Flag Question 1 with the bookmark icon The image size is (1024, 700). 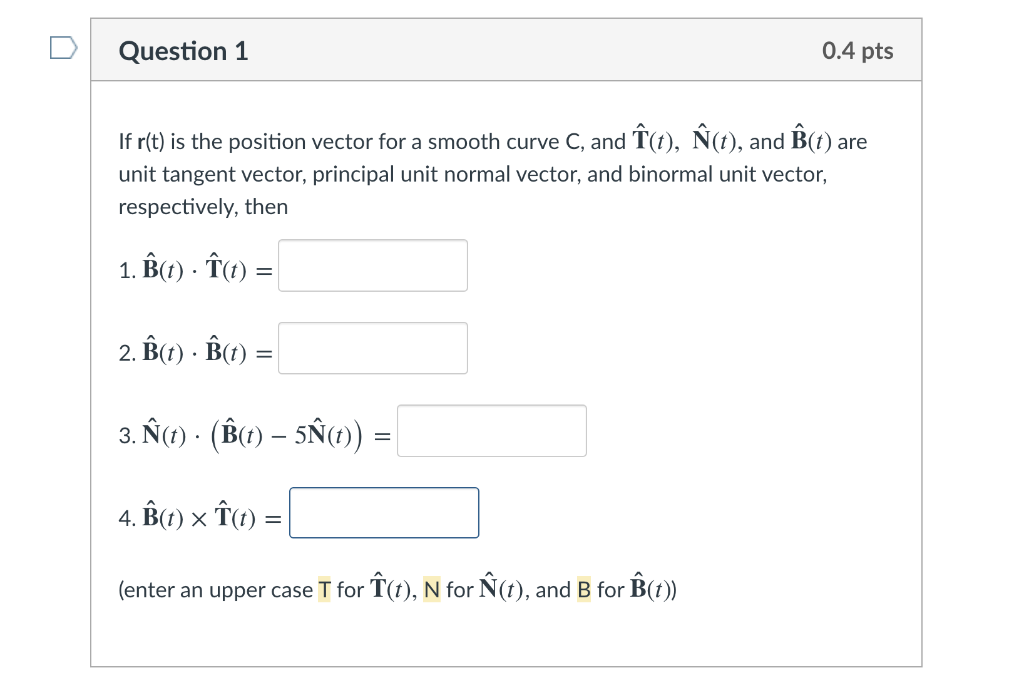tap(63, 48)
